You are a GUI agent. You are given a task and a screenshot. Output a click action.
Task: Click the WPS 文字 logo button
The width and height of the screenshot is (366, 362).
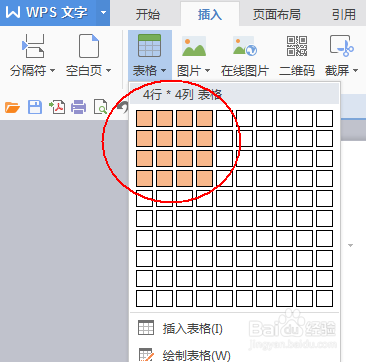tap(48, 13)
